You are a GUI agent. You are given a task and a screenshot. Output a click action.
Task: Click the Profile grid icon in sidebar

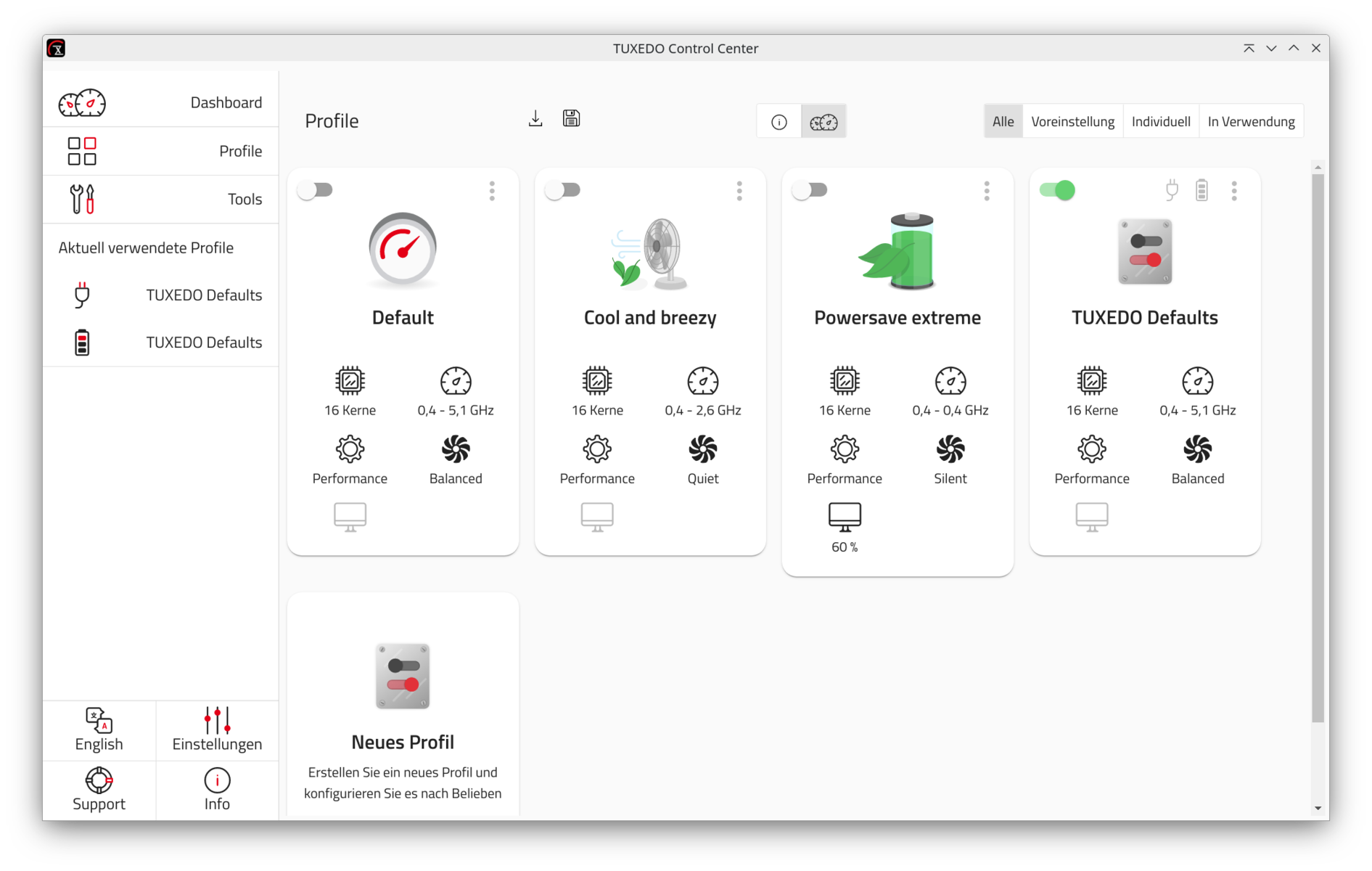pos(82,151)
